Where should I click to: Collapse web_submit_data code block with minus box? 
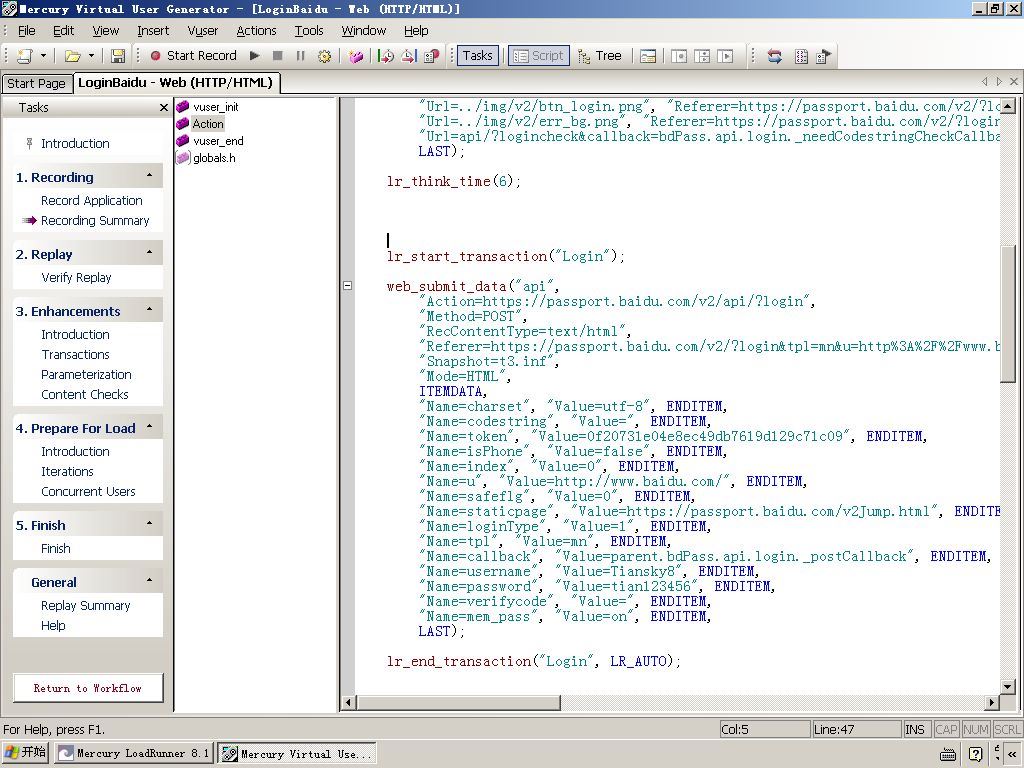click(x=347, y=285)
